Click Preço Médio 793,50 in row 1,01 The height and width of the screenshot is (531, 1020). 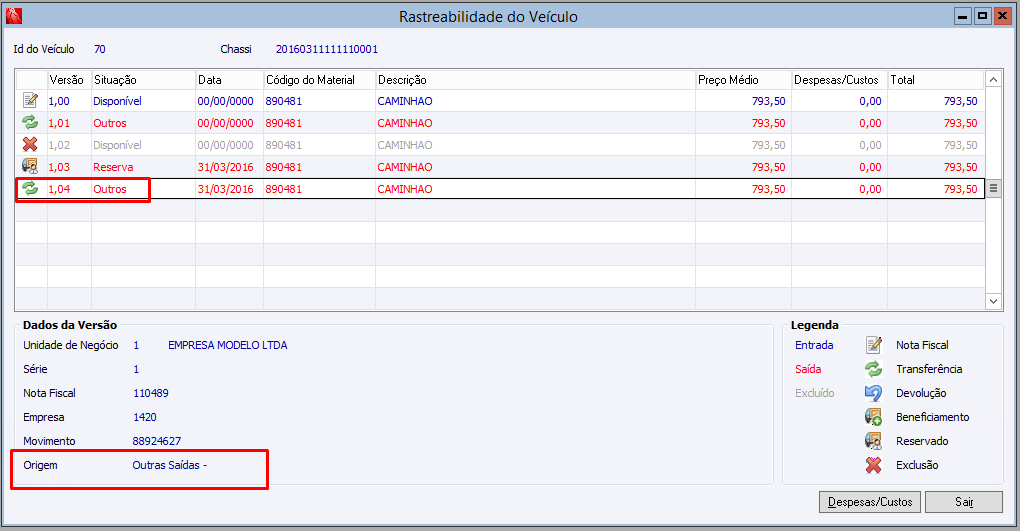pos(768,123)
